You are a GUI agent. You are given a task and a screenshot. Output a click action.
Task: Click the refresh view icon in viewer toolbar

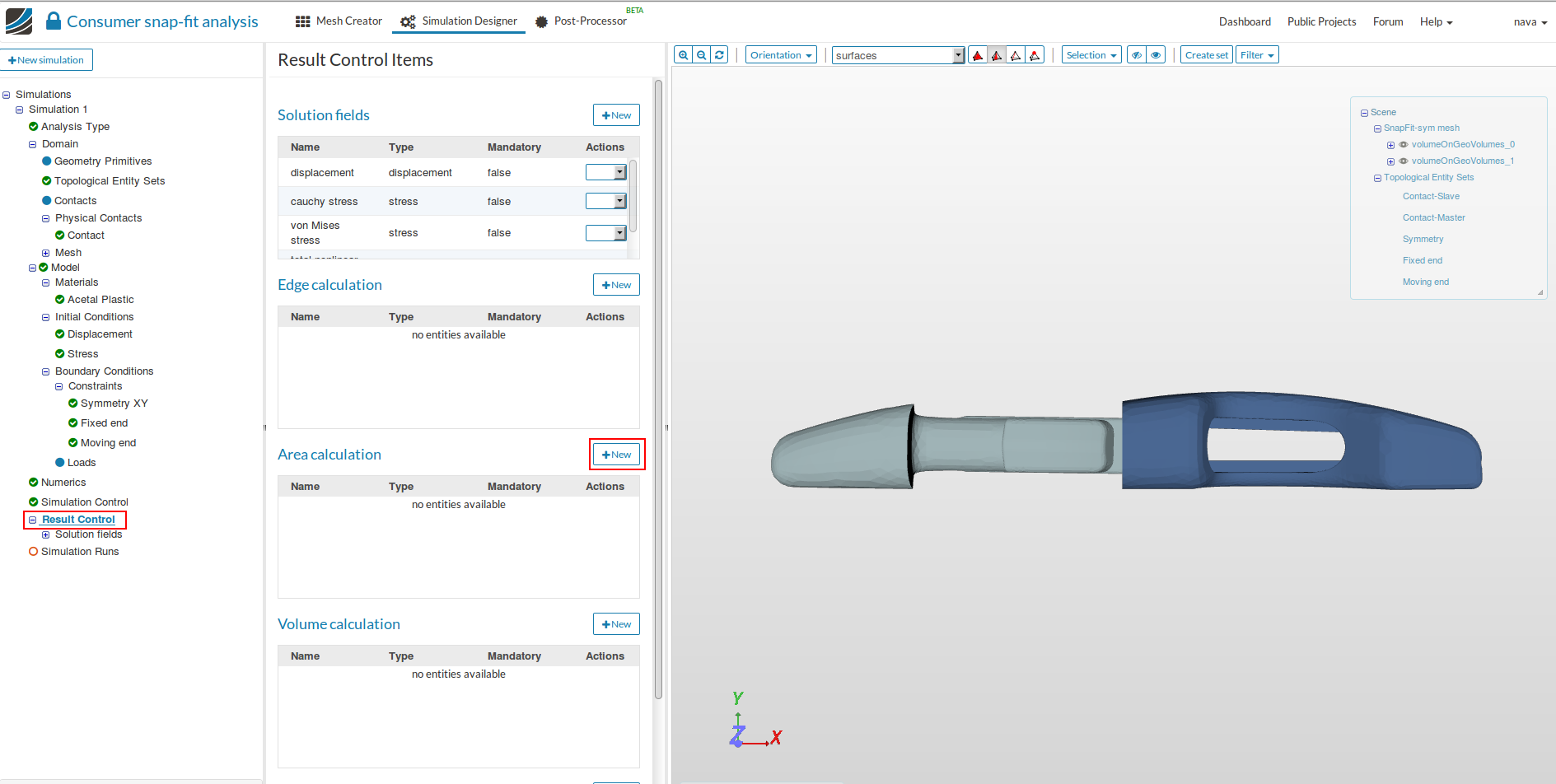coord(719,55)
